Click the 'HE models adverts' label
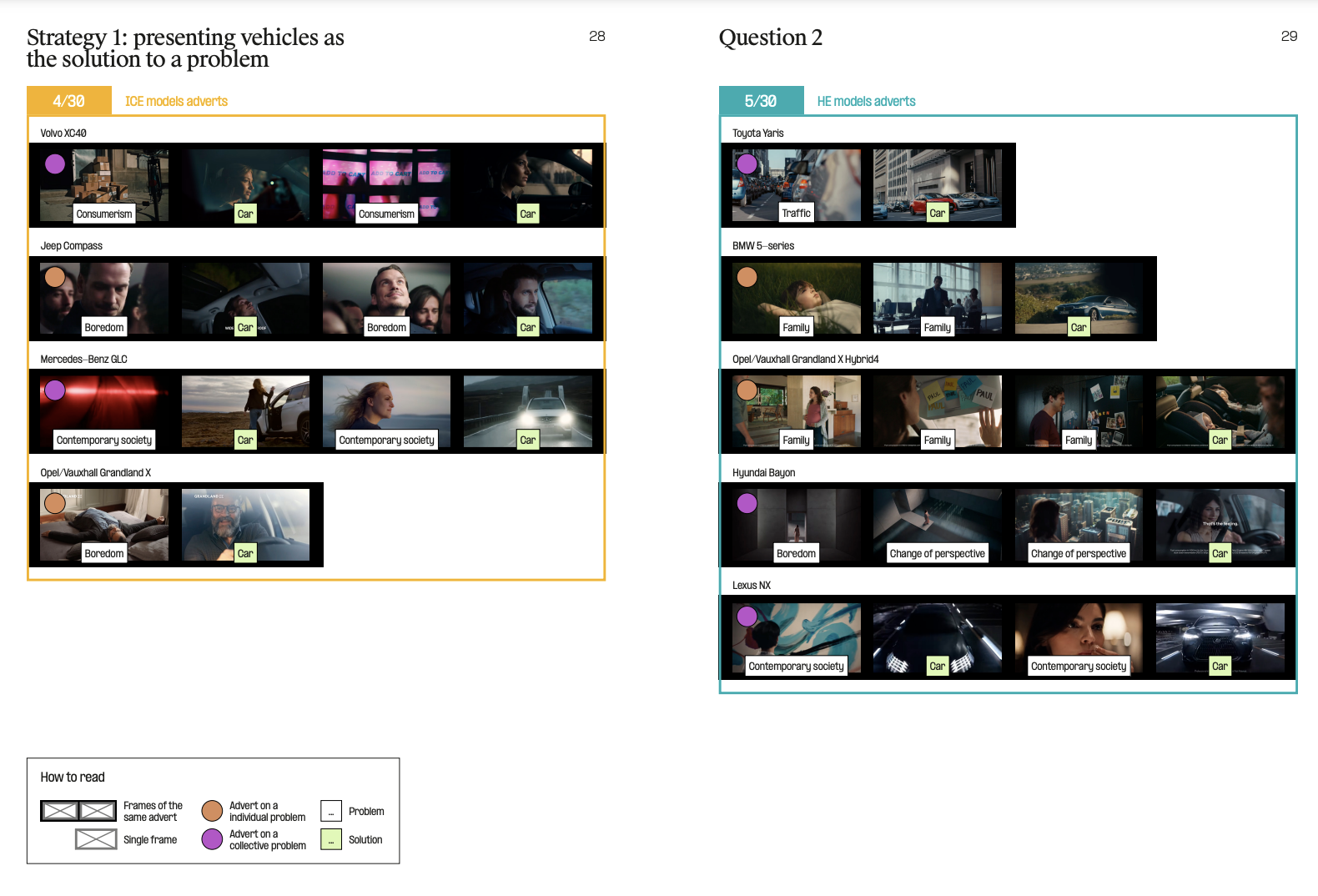Screen dimensions: 1318x896 tap(866, 101)
